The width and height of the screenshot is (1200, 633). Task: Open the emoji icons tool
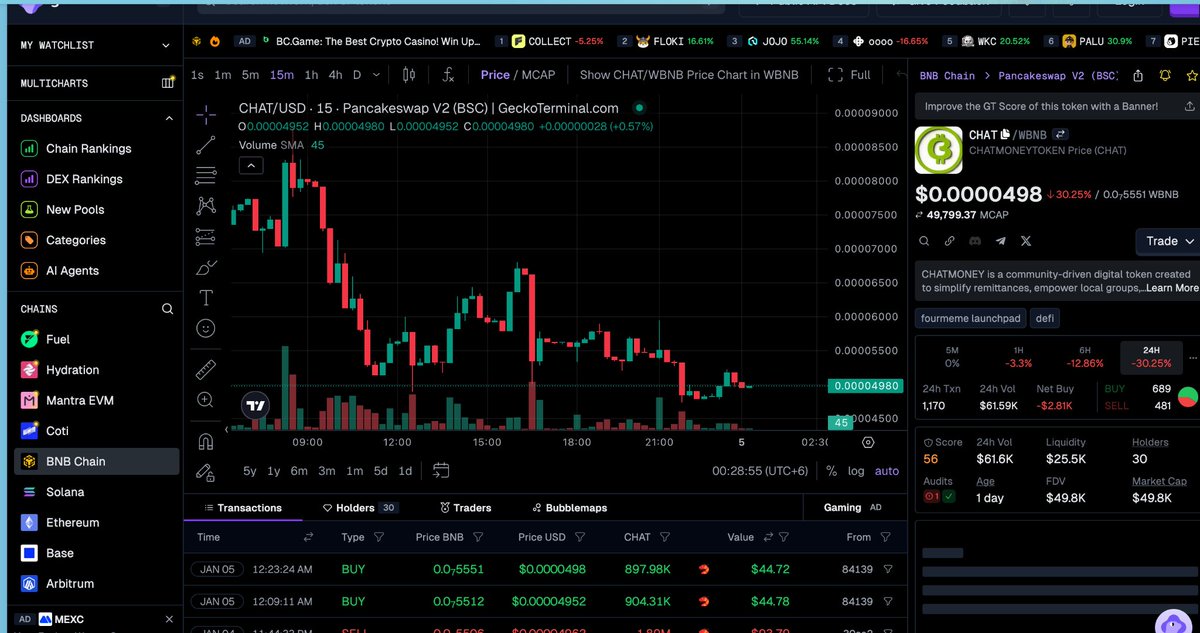click(206, 328)
